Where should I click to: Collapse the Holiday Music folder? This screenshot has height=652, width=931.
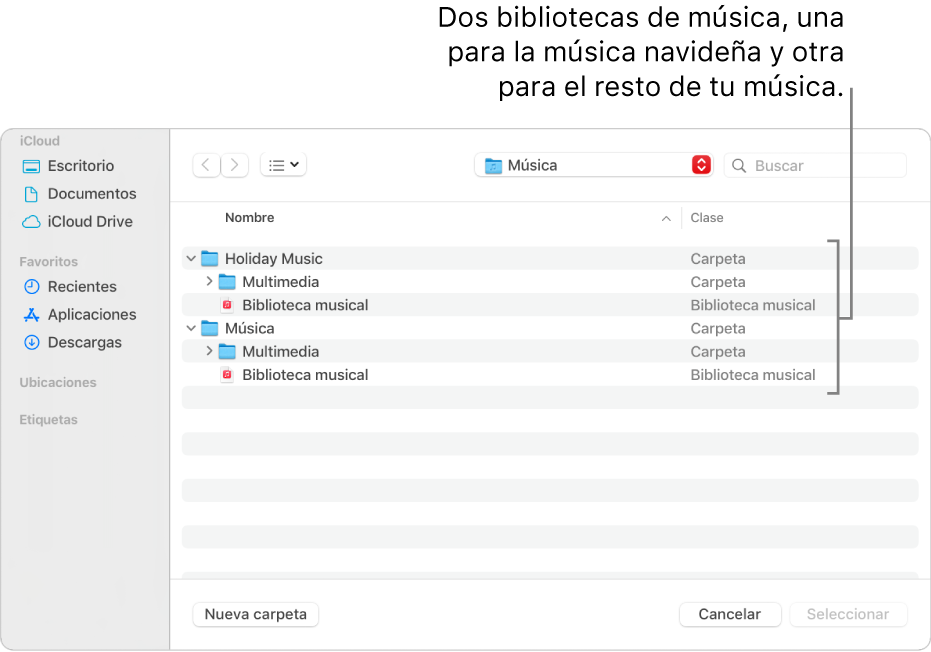point(191,258)
